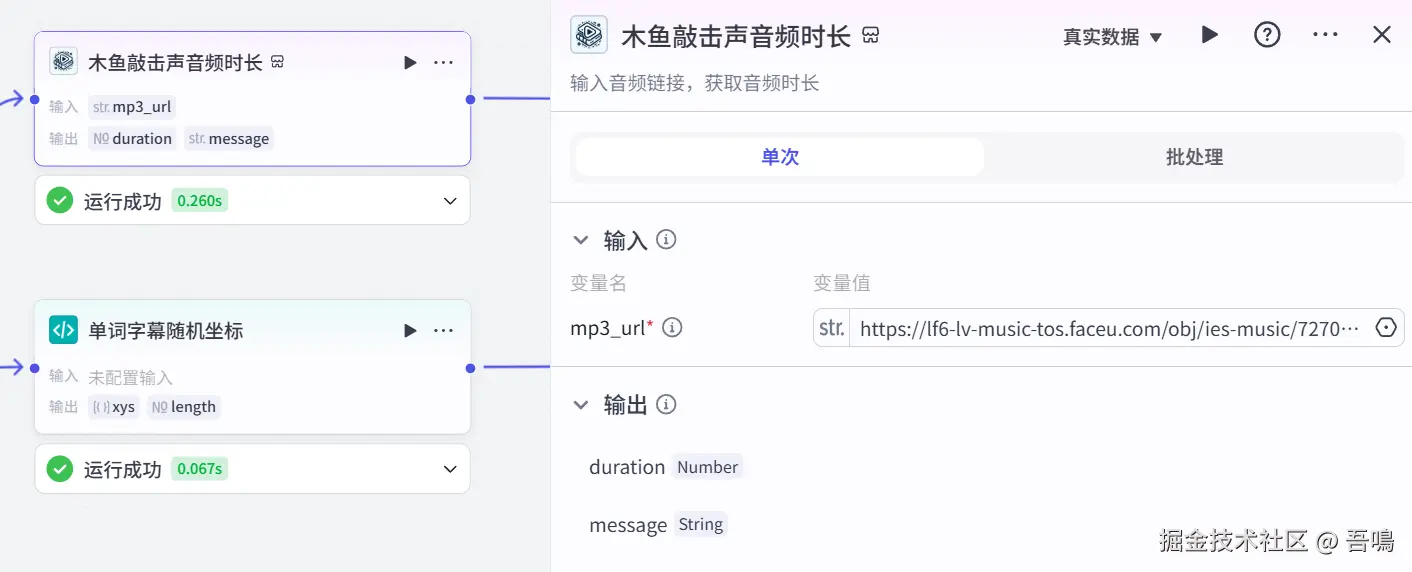1412x572 pixels.
Task: Run the 木鱼敲击声音频时长 node on canvas
Action: 410,63
